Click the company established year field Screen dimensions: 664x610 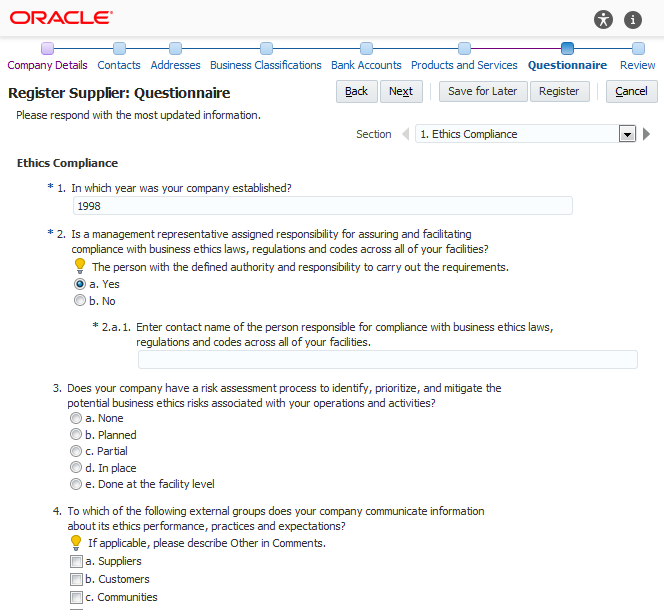[x=323, y=206]
